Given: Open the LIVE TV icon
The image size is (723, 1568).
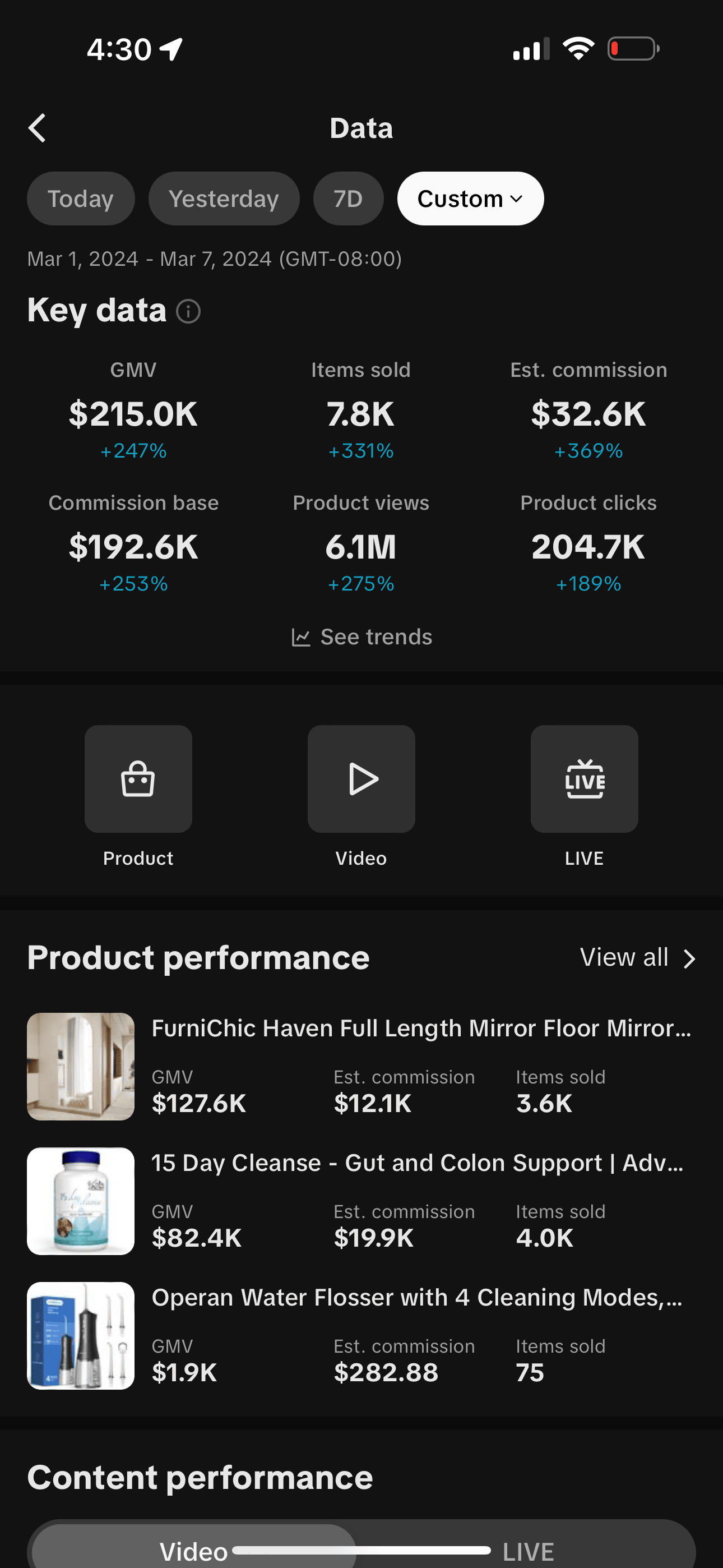Looking at the screenshot, I should (x=584, y=778).
